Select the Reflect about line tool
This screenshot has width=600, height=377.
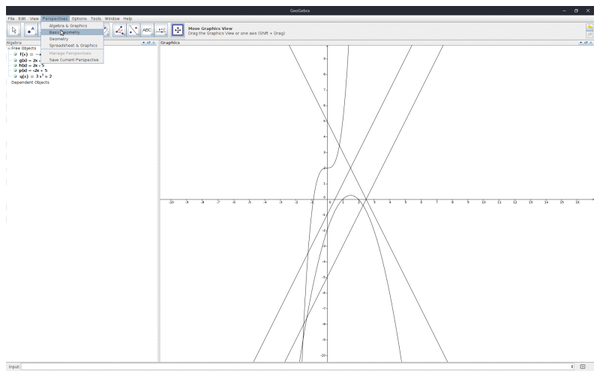tap(133, 30)
